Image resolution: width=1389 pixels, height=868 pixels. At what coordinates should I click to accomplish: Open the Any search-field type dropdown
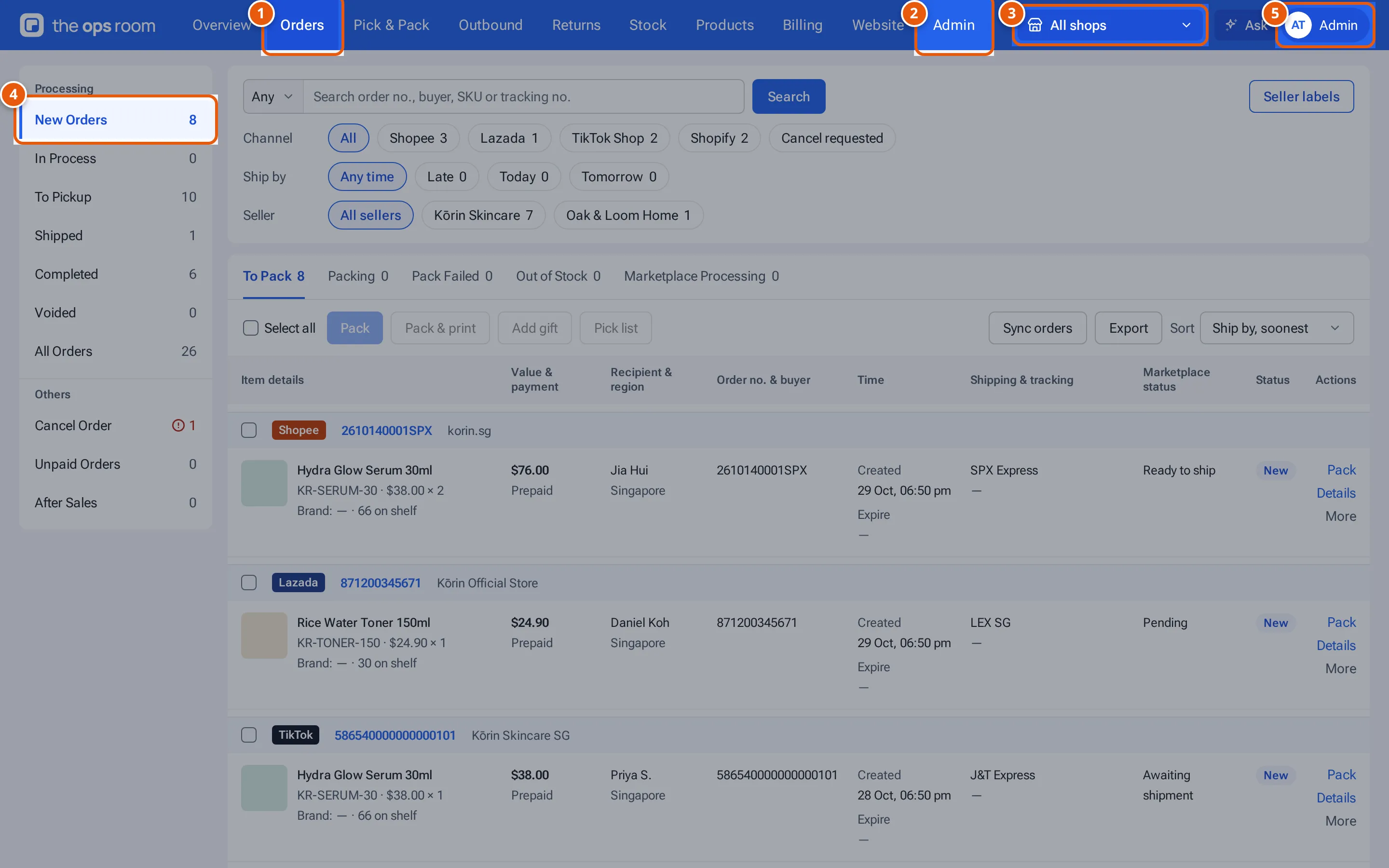(x=273, y=96)
